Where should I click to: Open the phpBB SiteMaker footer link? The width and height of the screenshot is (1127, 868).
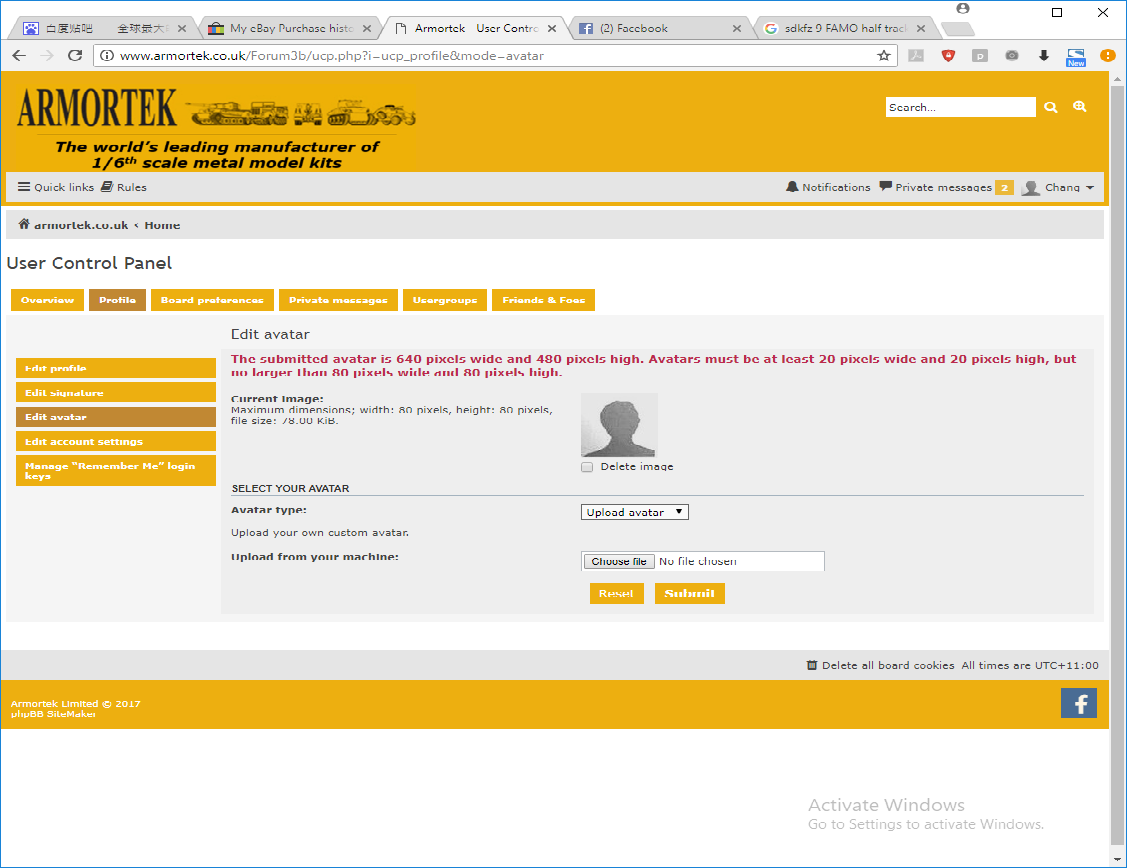coord(53,714)
